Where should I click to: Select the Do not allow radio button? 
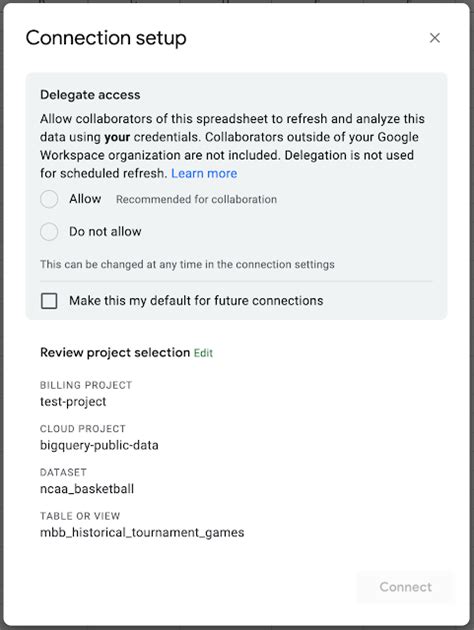tap(49, 231)
